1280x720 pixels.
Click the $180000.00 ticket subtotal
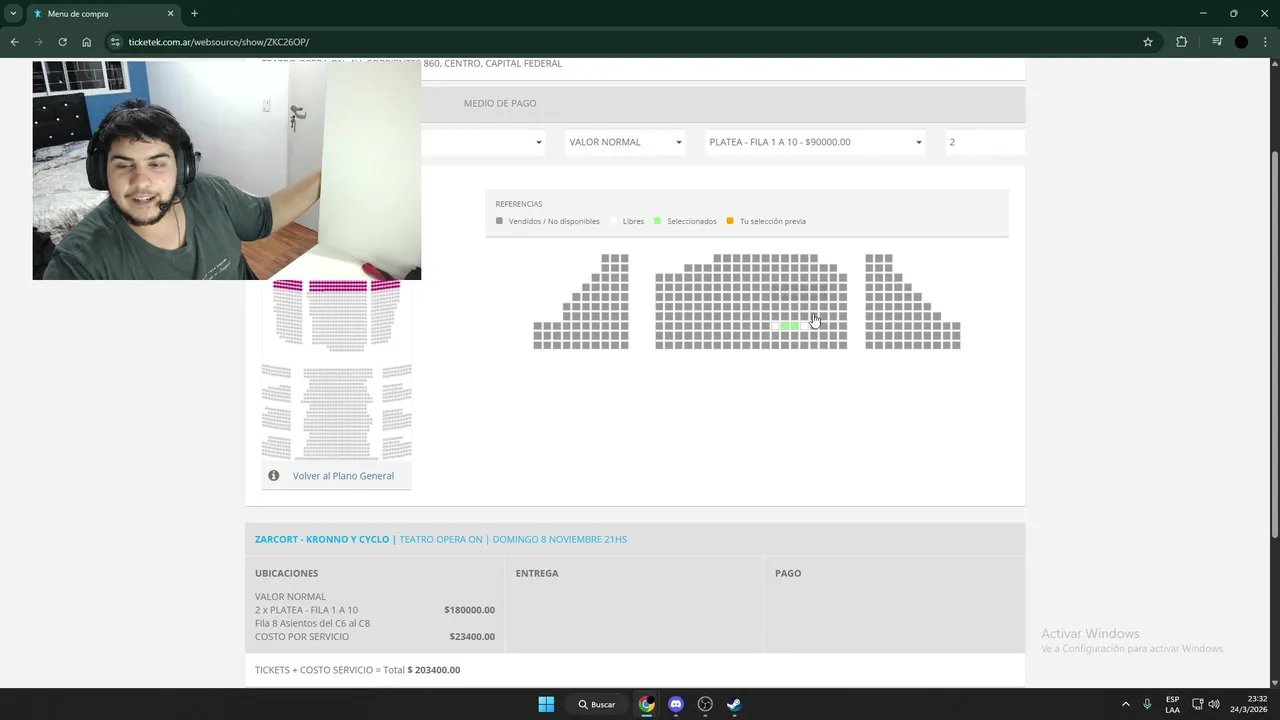point(469,610)
